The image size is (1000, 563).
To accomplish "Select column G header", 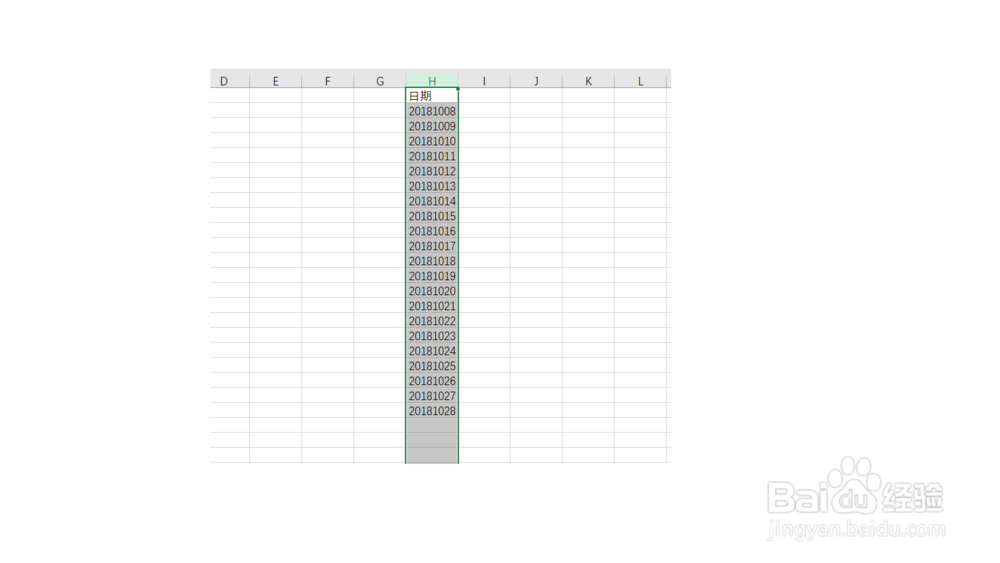I will (x=379, y=80).
